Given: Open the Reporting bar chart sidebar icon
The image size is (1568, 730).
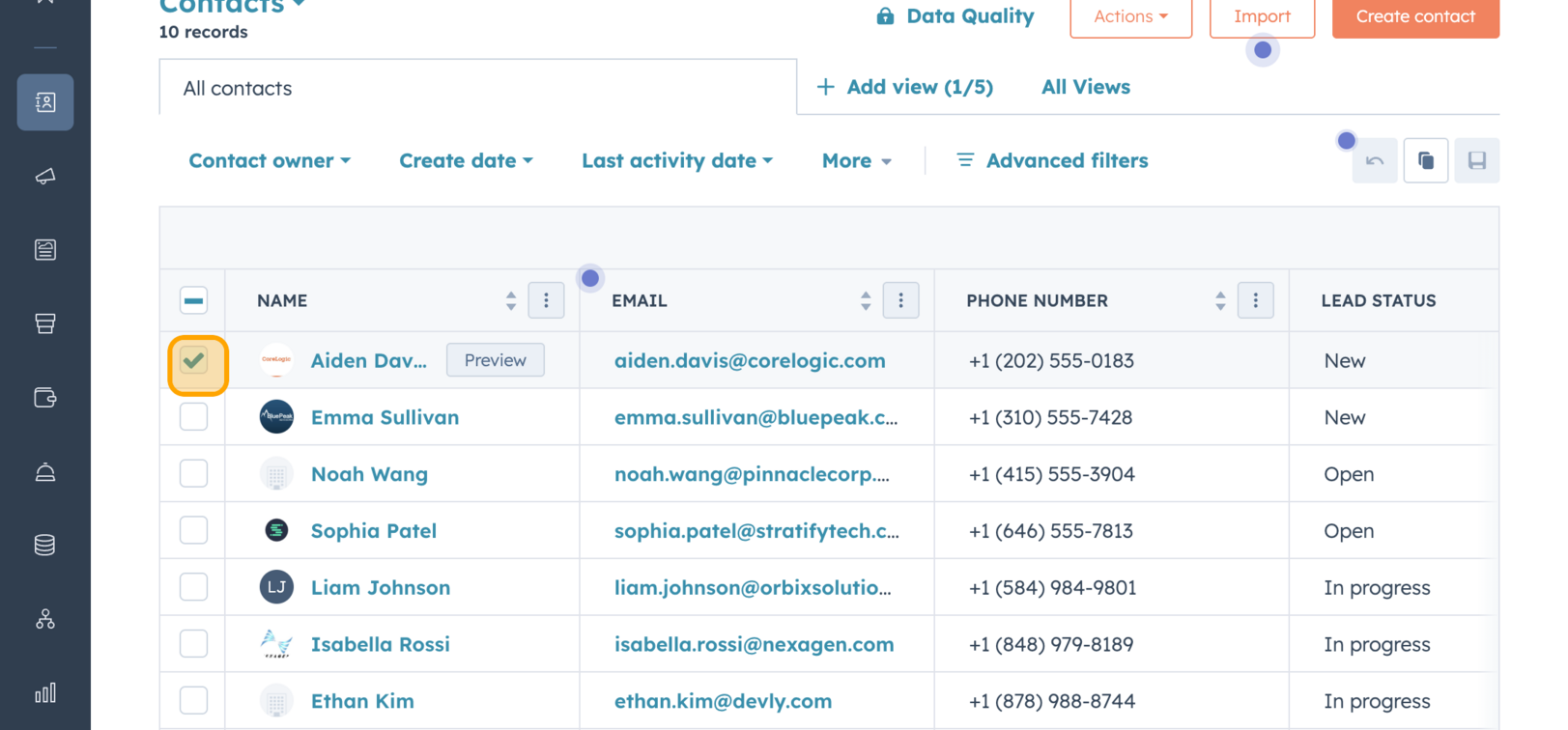Looking at the screenshot, I should (x=45, y=693).
